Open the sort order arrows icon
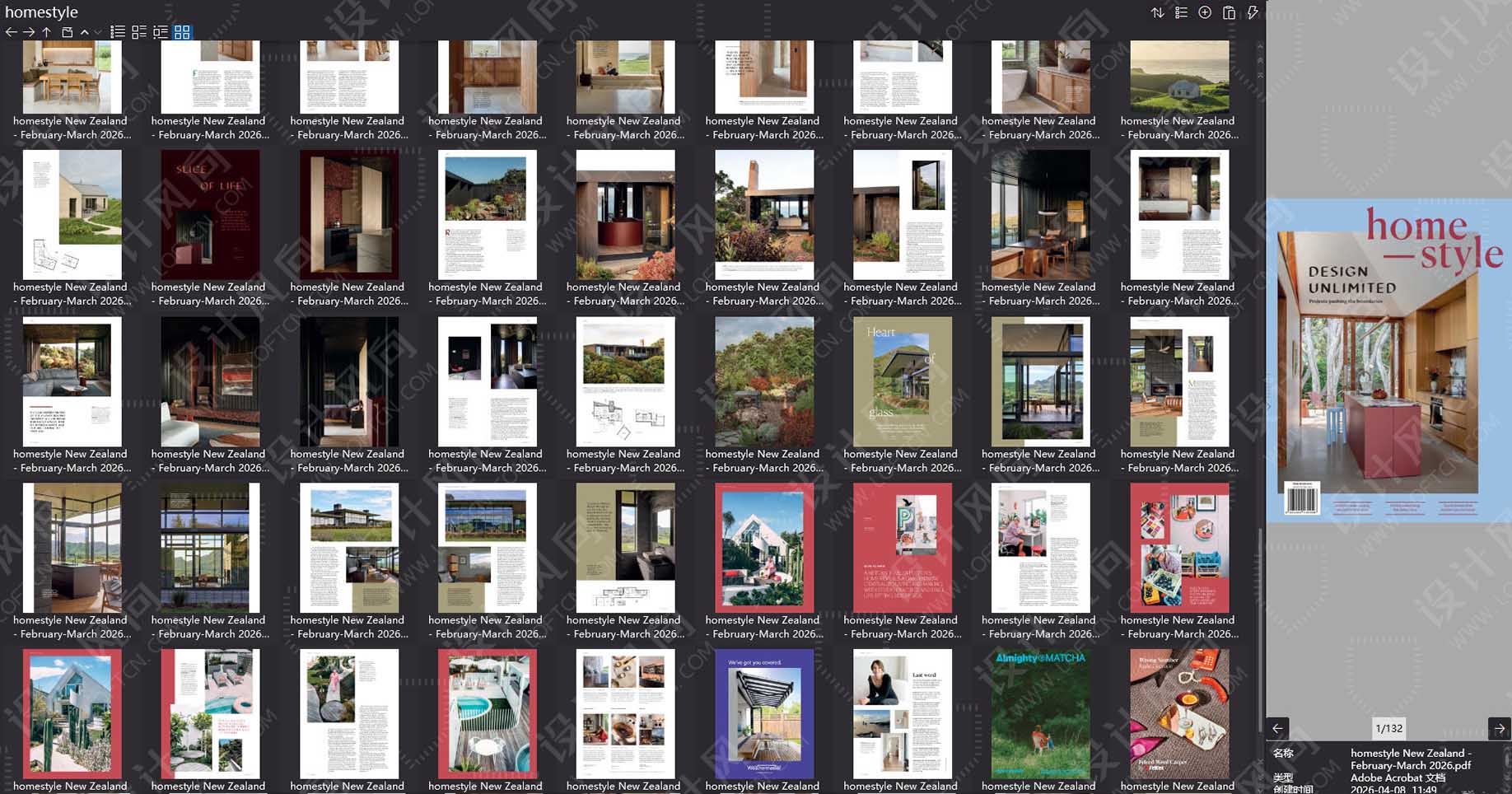 (1157, 12)
